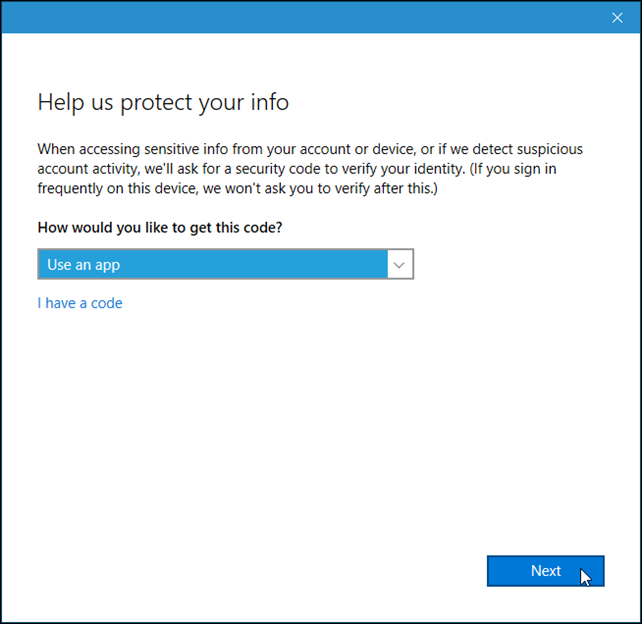Click the chevron arrow on the code method box

[399, 265]
